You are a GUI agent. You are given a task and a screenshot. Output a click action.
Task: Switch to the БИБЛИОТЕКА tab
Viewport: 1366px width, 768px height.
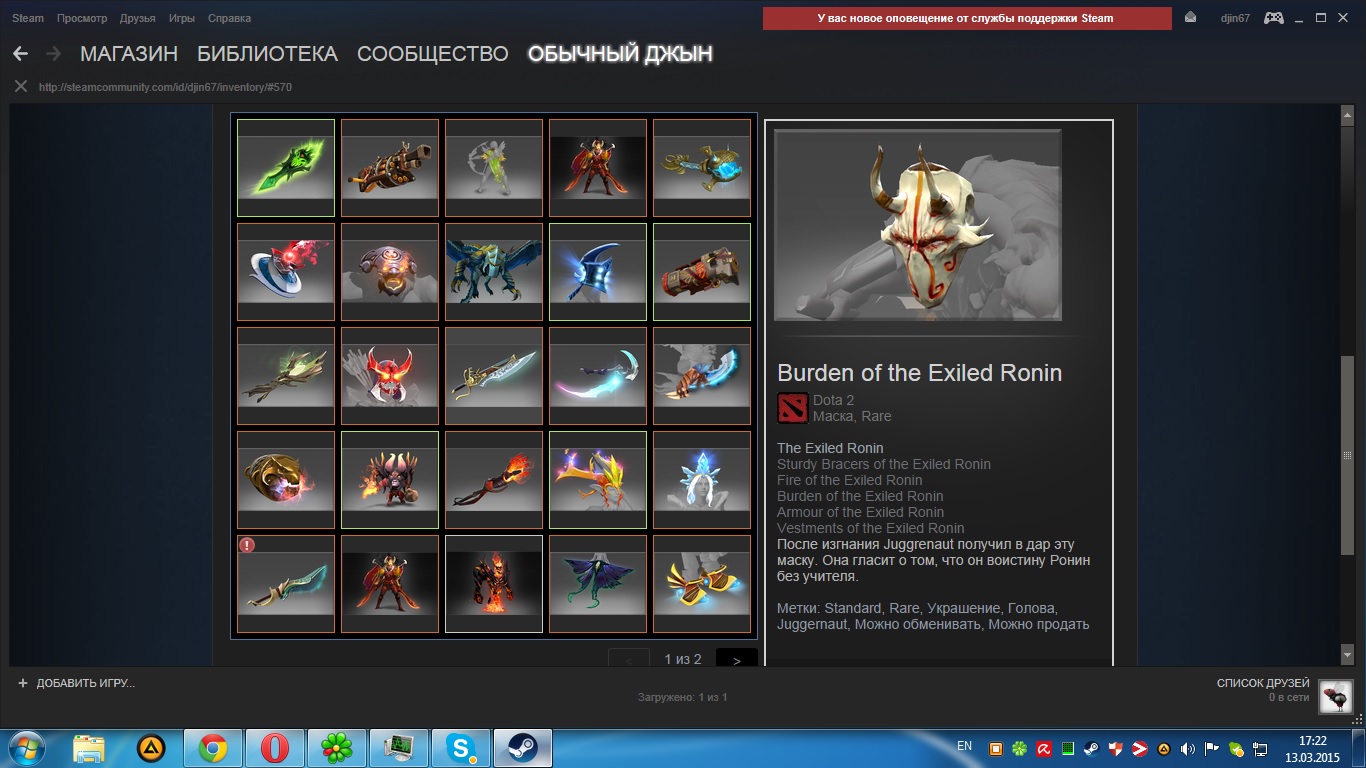pyautogui.click(x=267, y=54)
